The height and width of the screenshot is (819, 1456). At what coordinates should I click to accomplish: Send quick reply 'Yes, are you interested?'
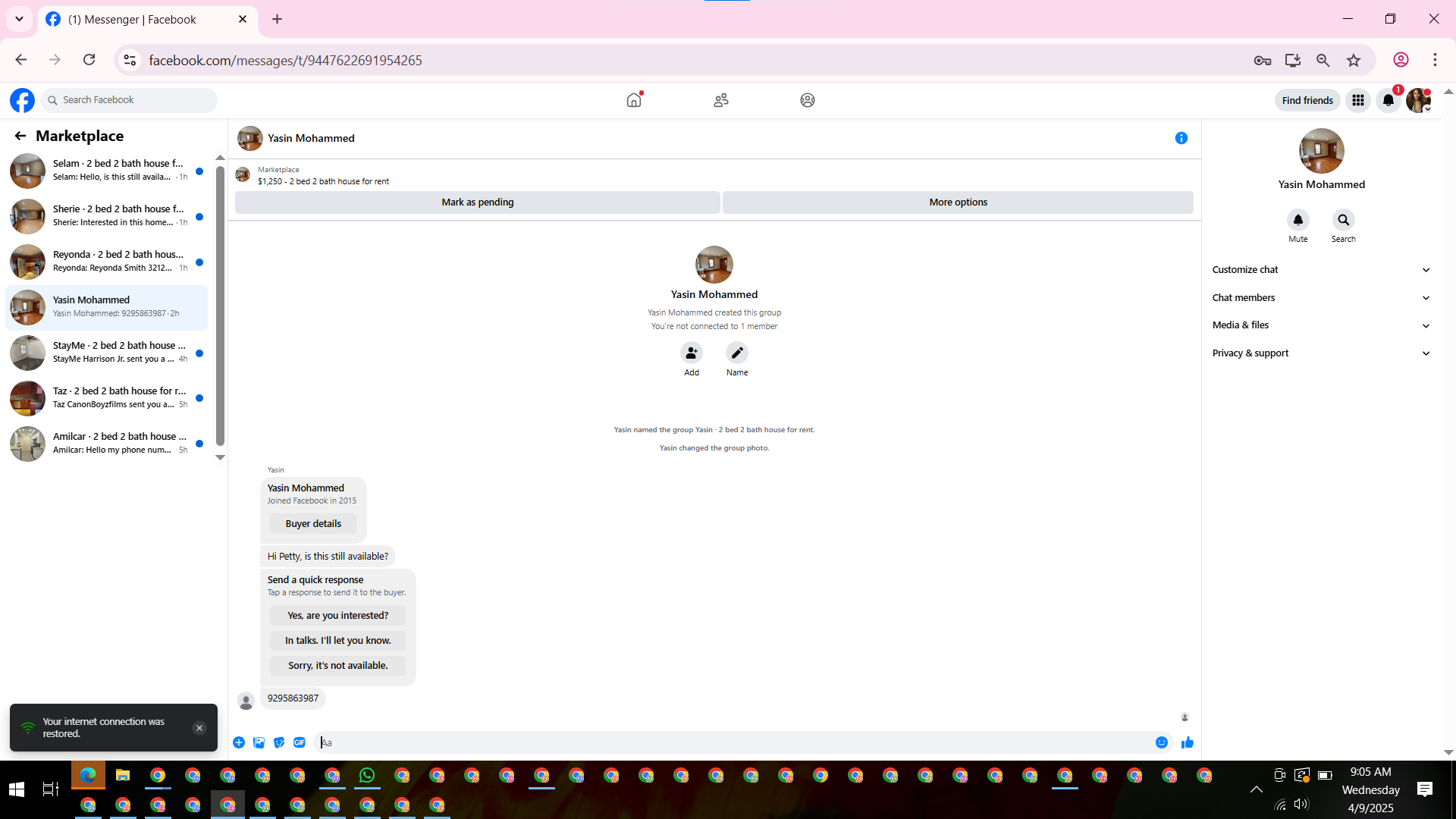point(337,616)
